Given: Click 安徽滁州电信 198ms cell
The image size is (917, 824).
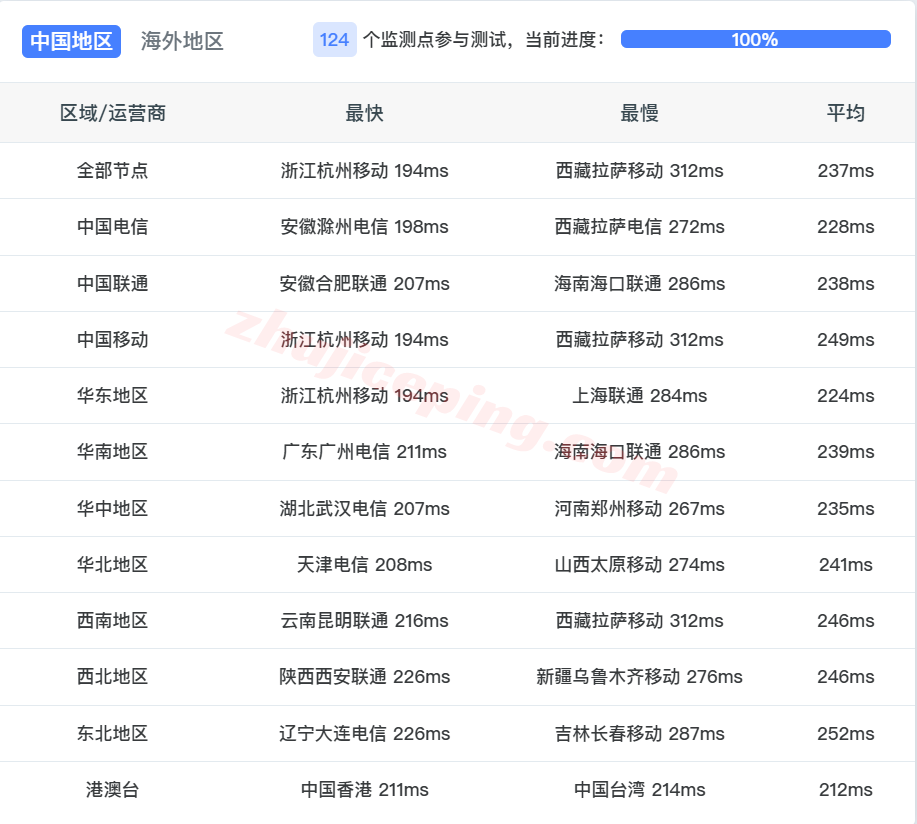Looking at the screenshot, I should [364, 227].
